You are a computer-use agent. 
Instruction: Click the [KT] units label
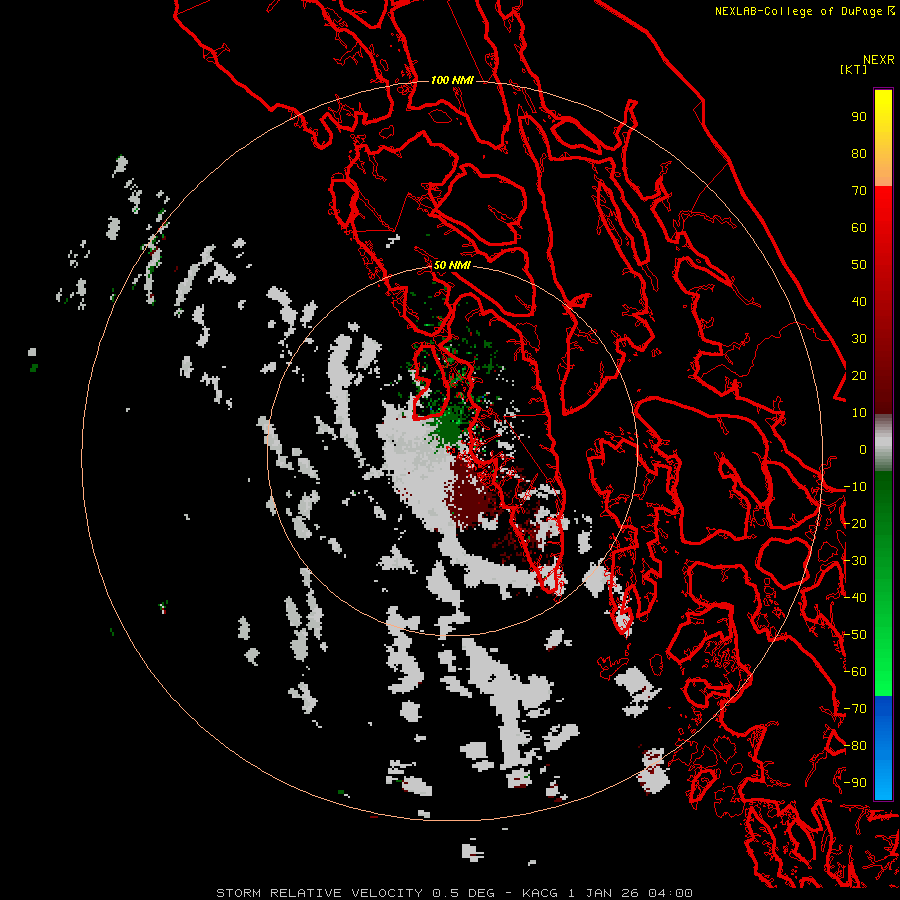pos(853,69)
